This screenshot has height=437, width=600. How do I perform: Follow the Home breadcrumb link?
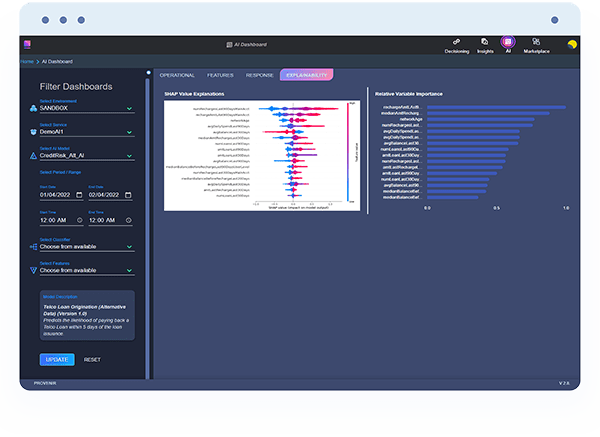(x=27, y=62)
